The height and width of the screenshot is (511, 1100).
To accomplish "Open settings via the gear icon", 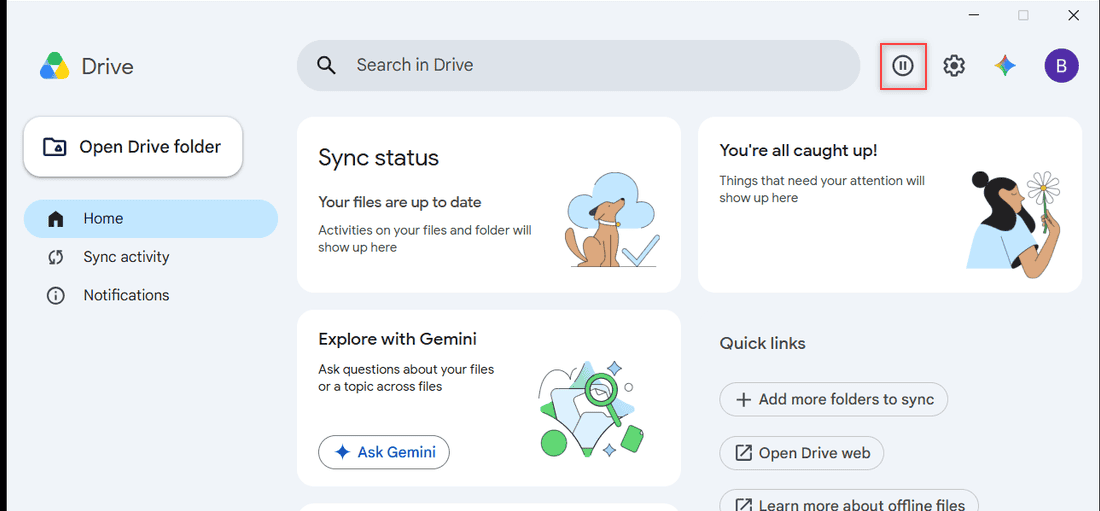I will pos(954,66).
